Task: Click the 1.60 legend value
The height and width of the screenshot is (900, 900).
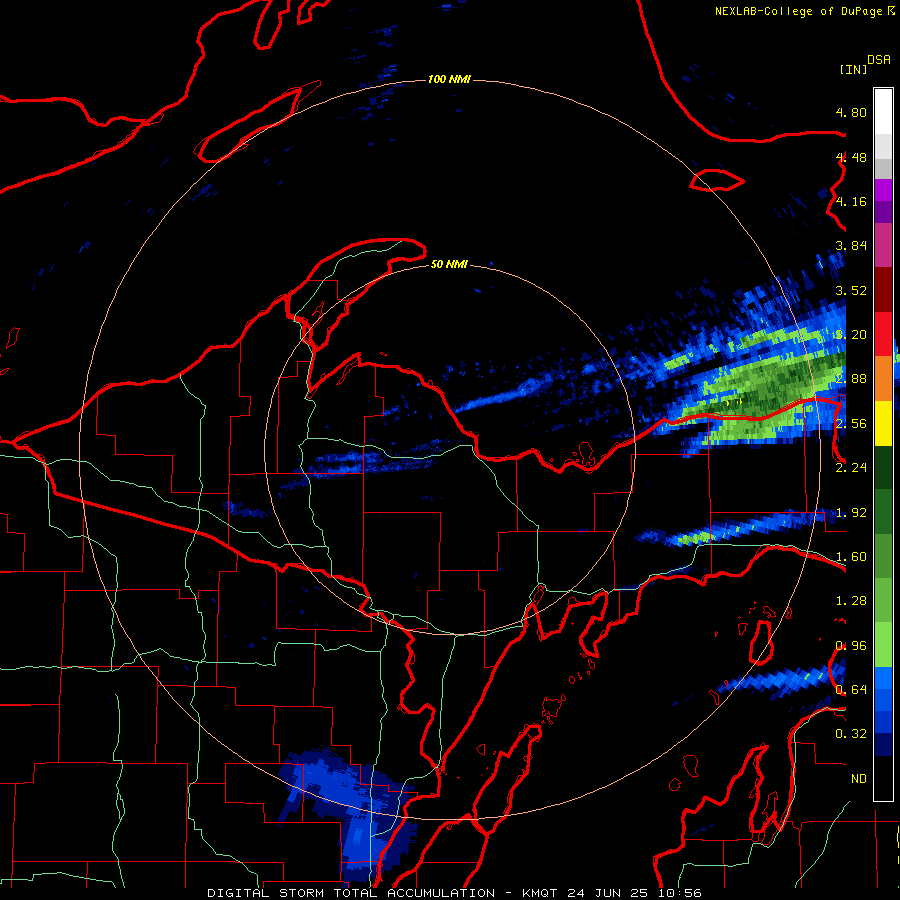Action: pyautogui.click(x=851, y=557)
